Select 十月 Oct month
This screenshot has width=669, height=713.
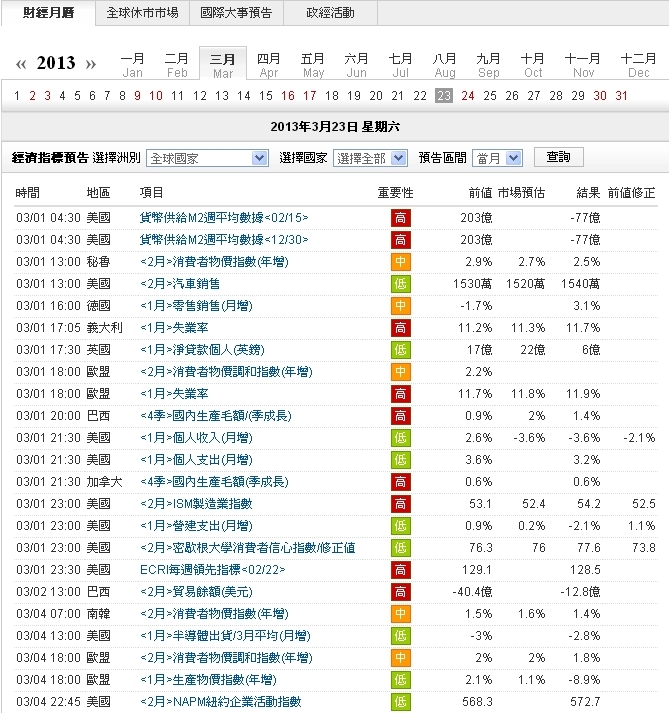click(533, 65)
